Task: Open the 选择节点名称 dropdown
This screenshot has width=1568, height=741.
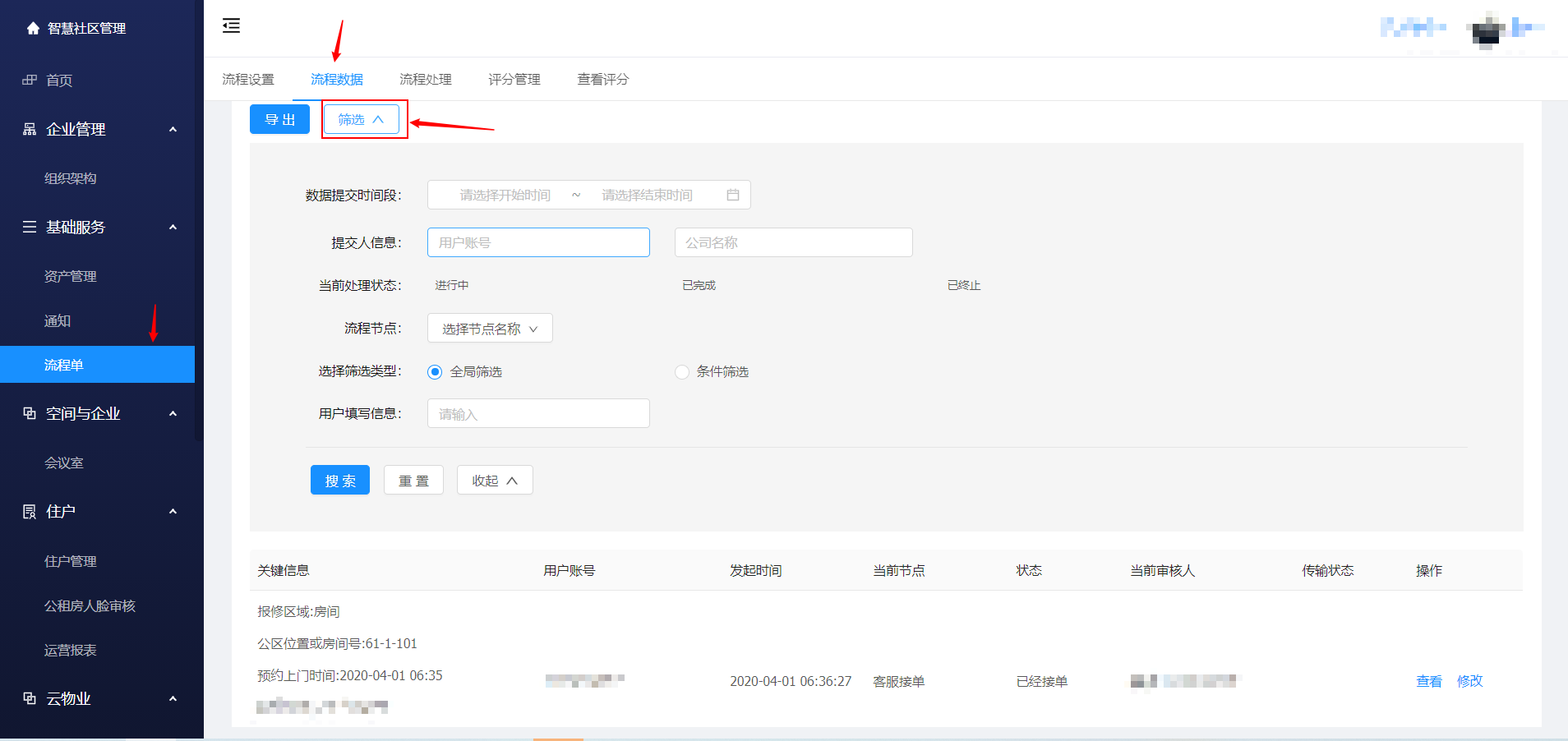Action: point(490,329)
